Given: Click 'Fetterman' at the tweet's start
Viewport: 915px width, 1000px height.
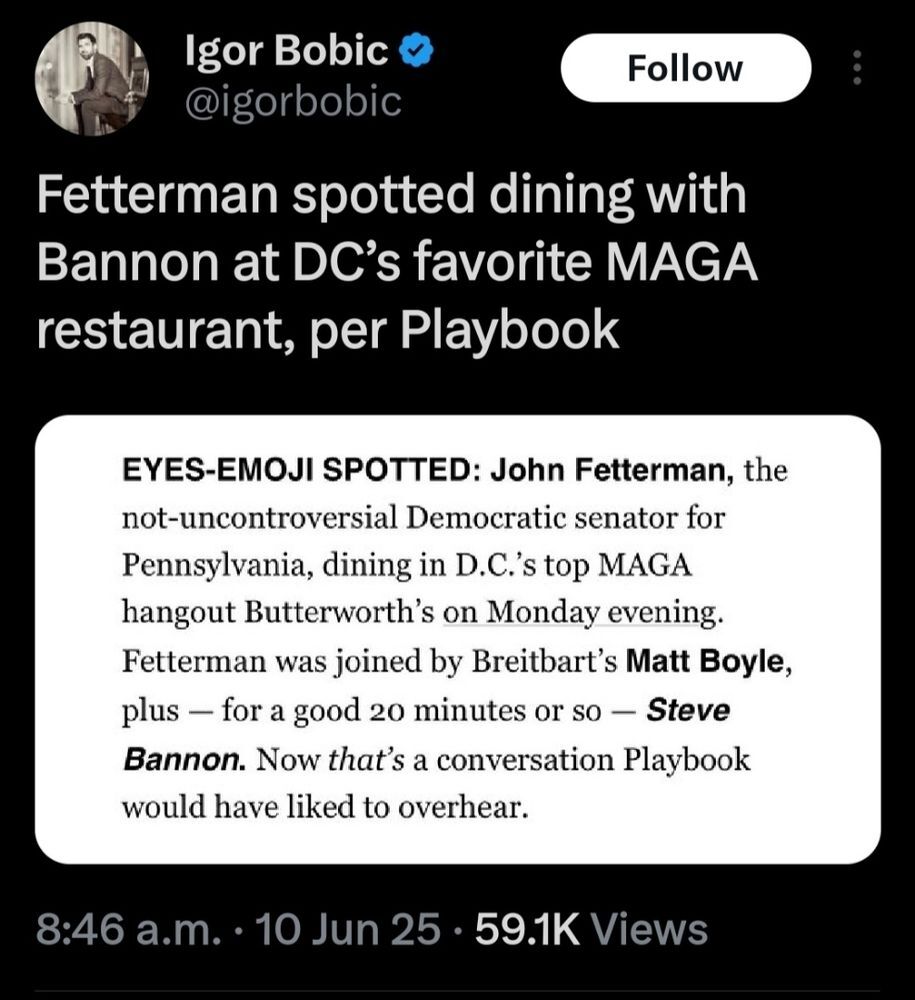Looking at the screenshot, I should coord(158,194).
